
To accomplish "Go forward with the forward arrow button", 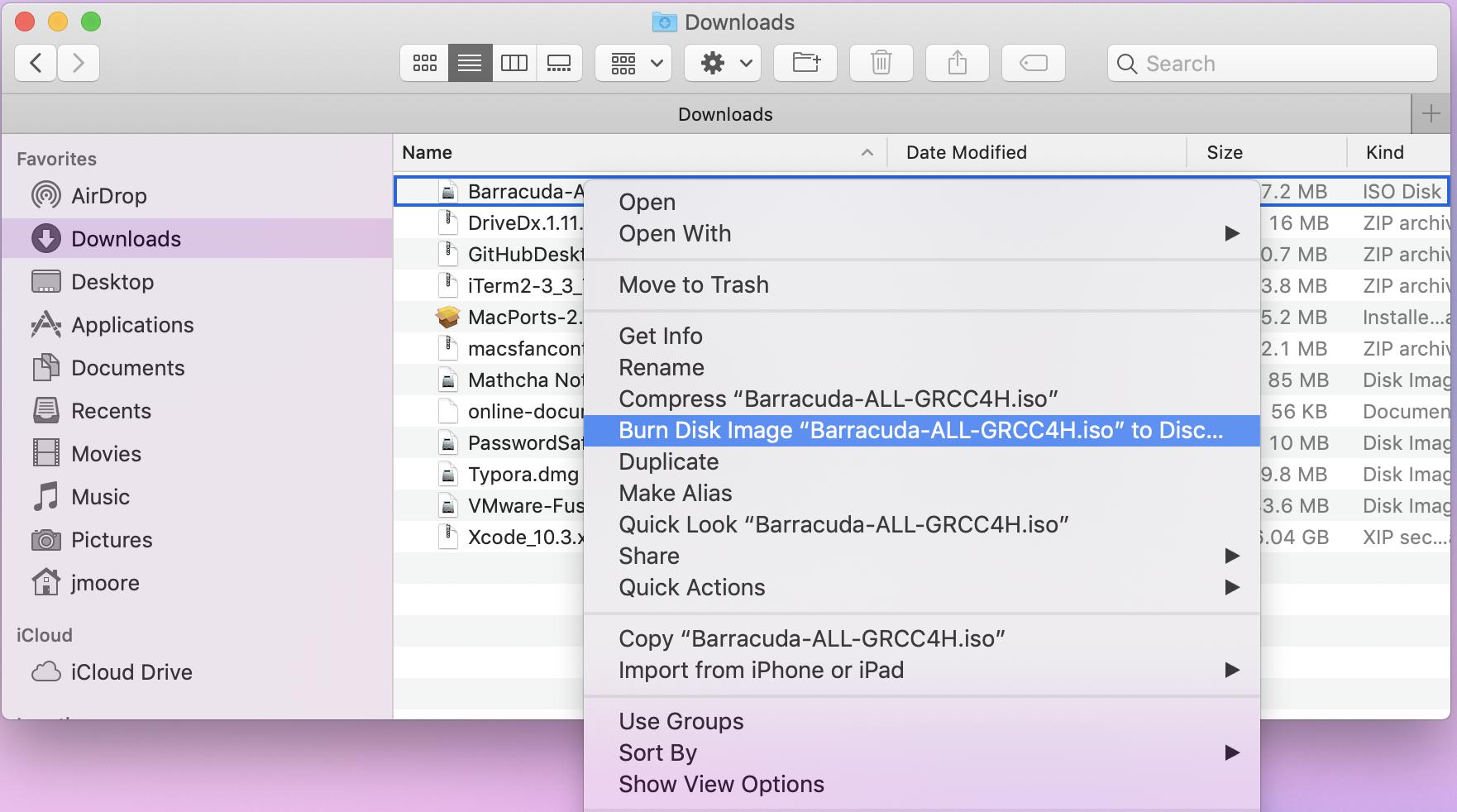I will tap(79, 63).
